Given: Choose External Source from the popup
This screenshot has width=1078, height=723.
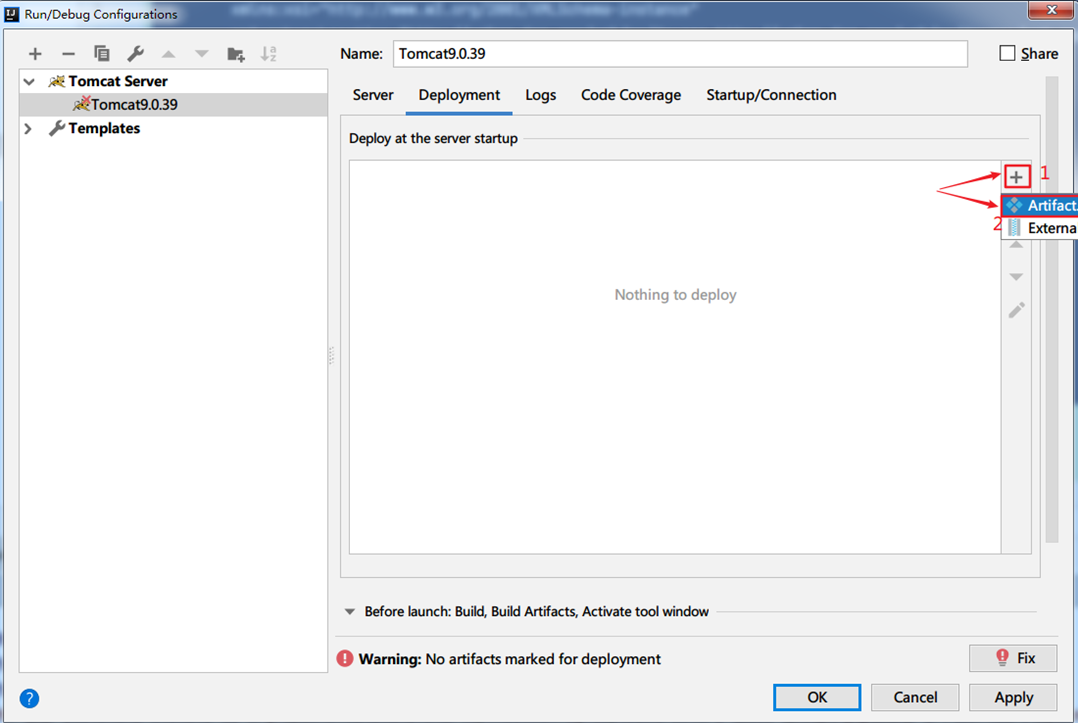Looking at the screenshot, I should (x=1040, y=228).
